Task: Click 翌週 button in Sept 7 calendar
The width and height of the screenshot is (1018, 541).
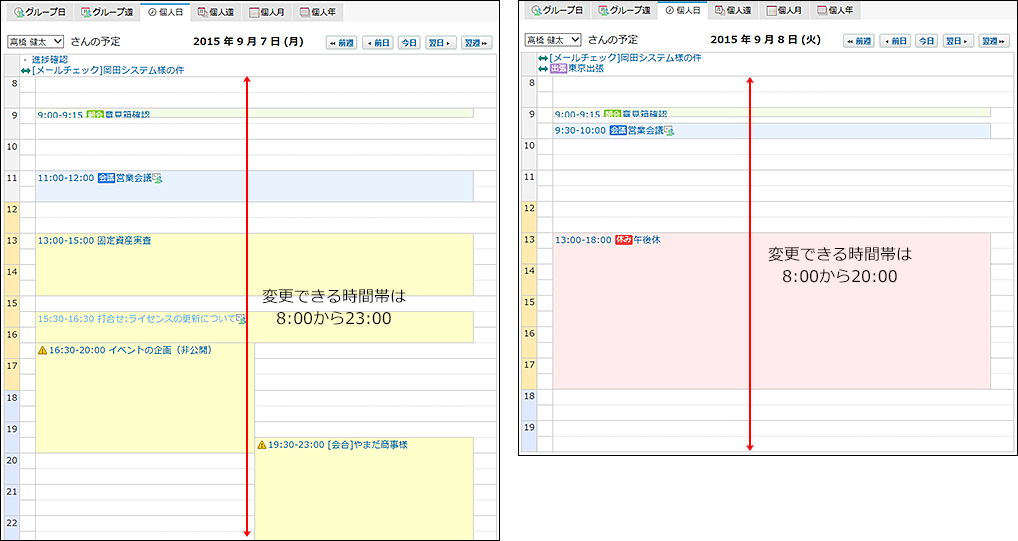Action: pyautogui.click(x=477, y=43)
